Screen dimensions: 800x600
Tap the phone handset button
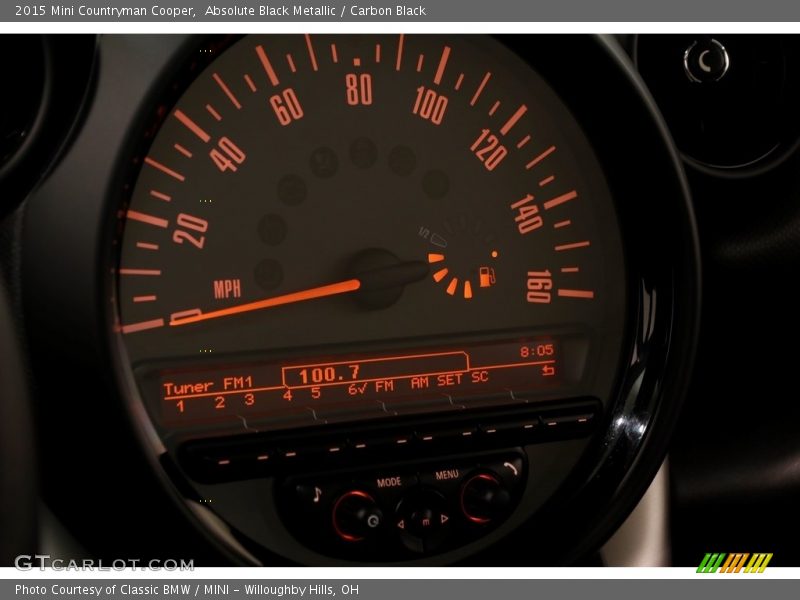511,467
